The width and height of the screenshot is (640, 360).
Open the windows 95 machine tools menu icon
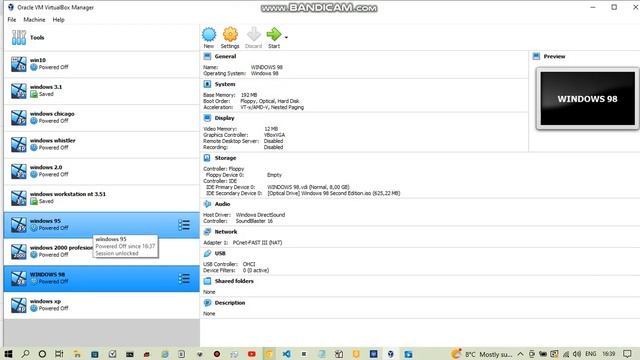coord(184,225)
